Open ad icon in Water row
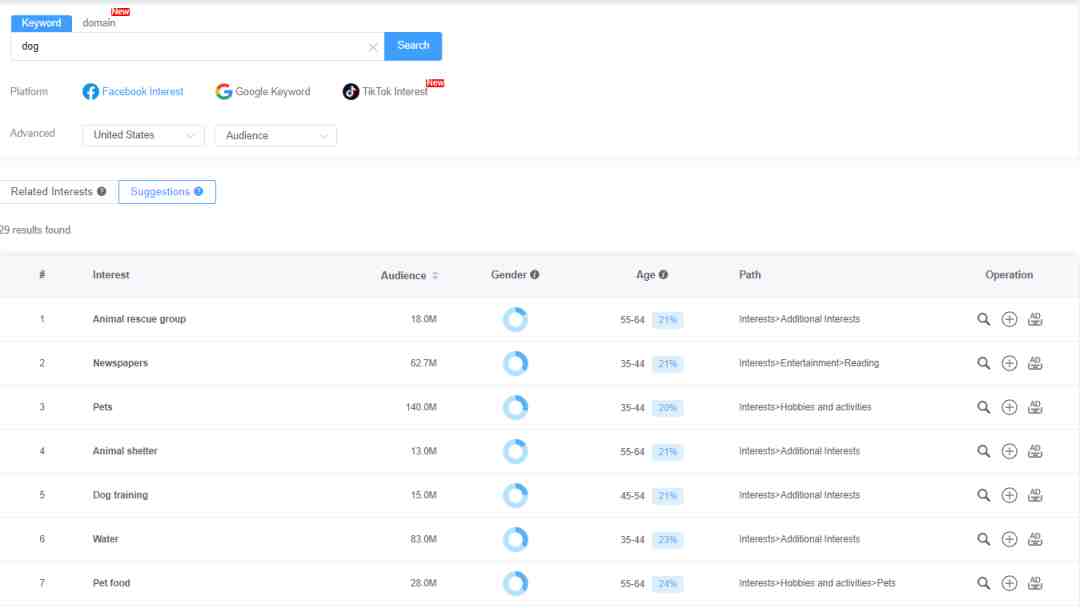The image size is (1080, 608). point(1035,540)
